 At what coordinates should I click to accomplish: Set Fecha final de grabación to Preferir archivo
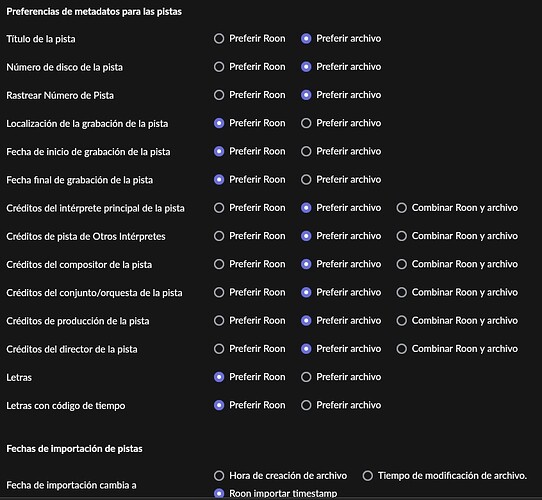306,179
